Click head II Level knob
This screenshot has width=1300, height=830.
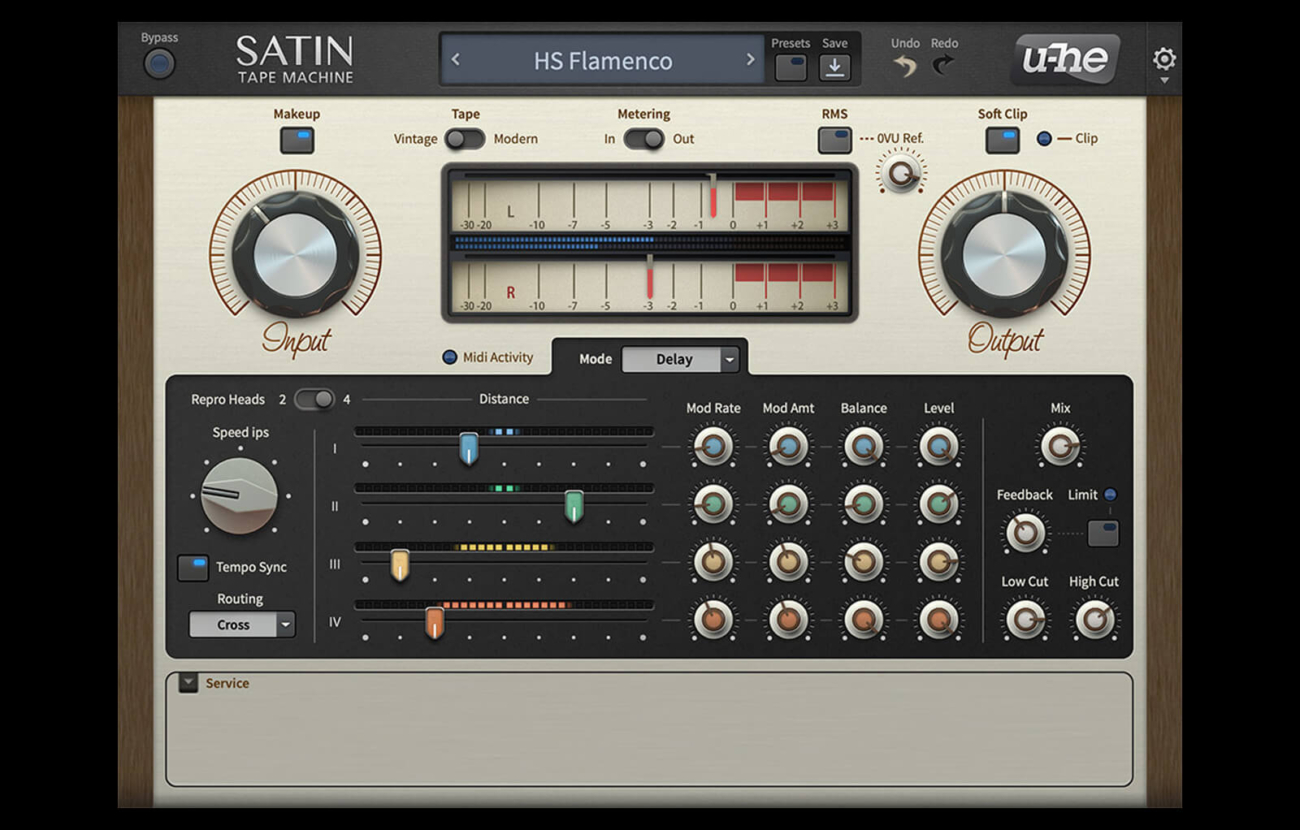[x=938, y=505]
